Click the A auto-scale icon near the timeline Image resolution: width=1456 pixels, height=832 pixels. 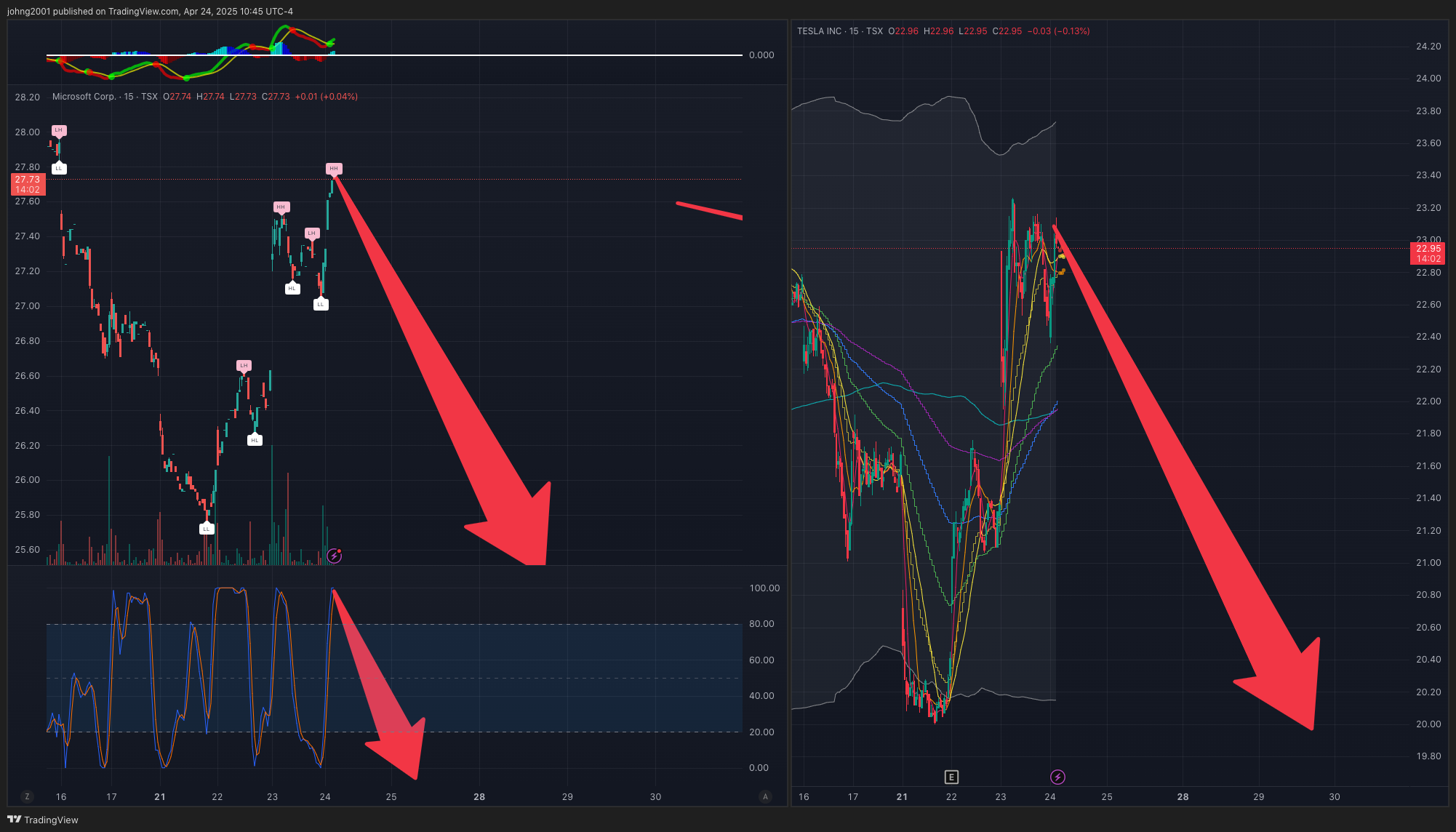click(x=765, y=796)
